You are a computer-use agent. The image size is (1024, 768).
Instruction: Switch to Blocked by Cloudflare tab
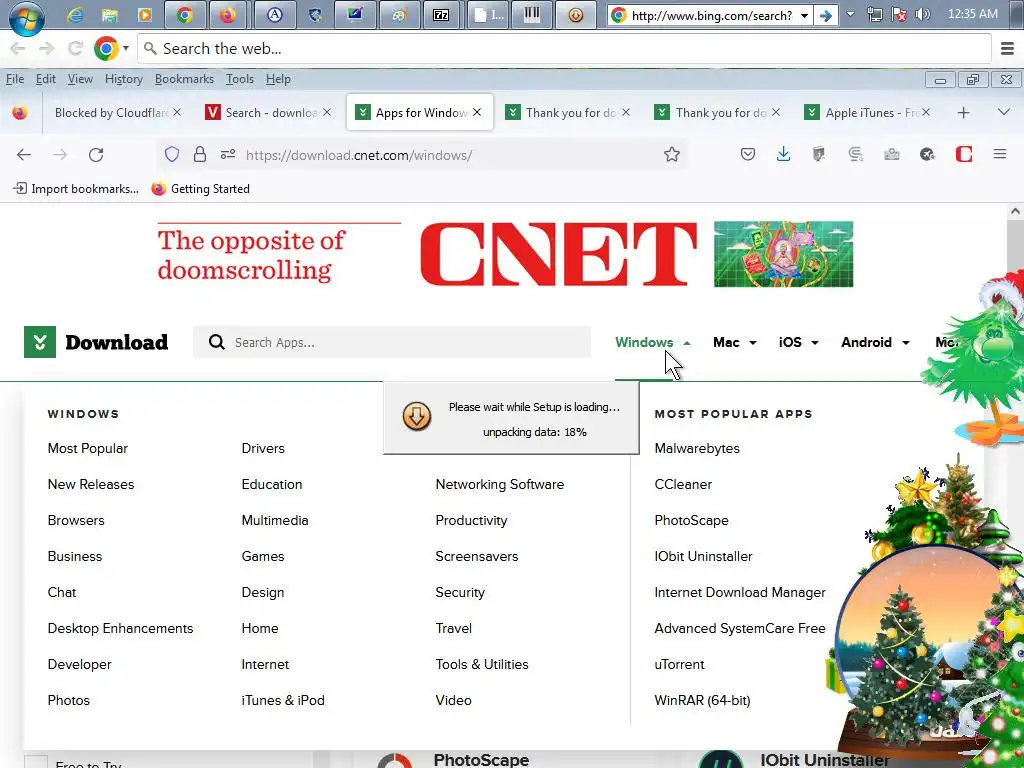point(111,113)
